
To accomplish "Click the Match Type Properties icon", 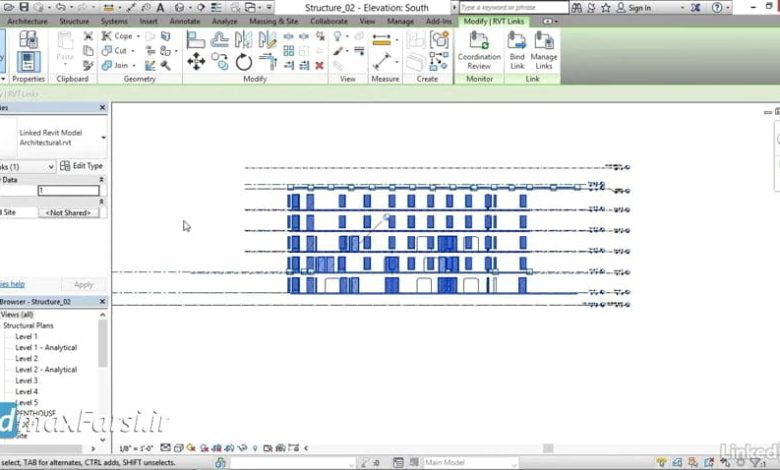I will 88,65.
